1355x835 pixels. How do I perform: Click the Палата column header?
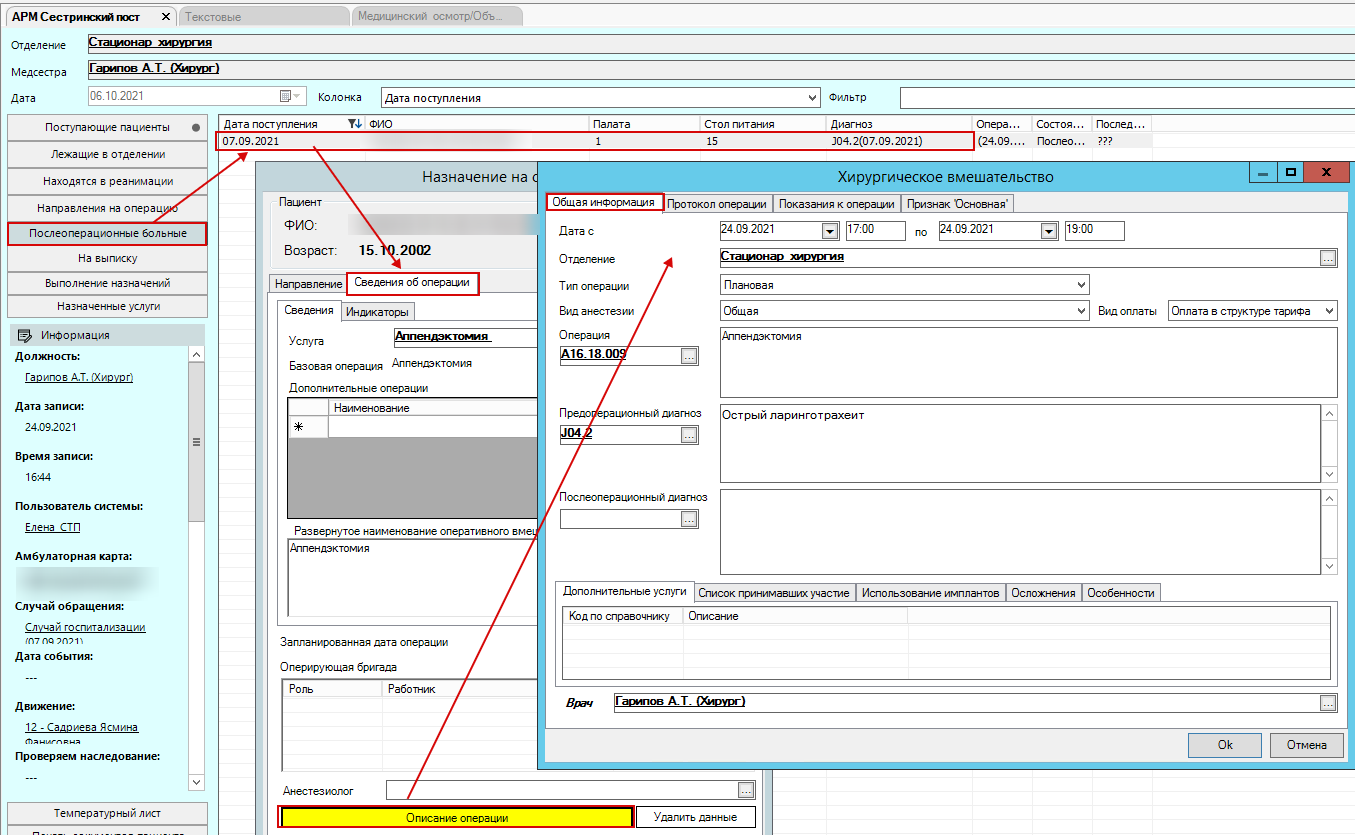[645, 124]
